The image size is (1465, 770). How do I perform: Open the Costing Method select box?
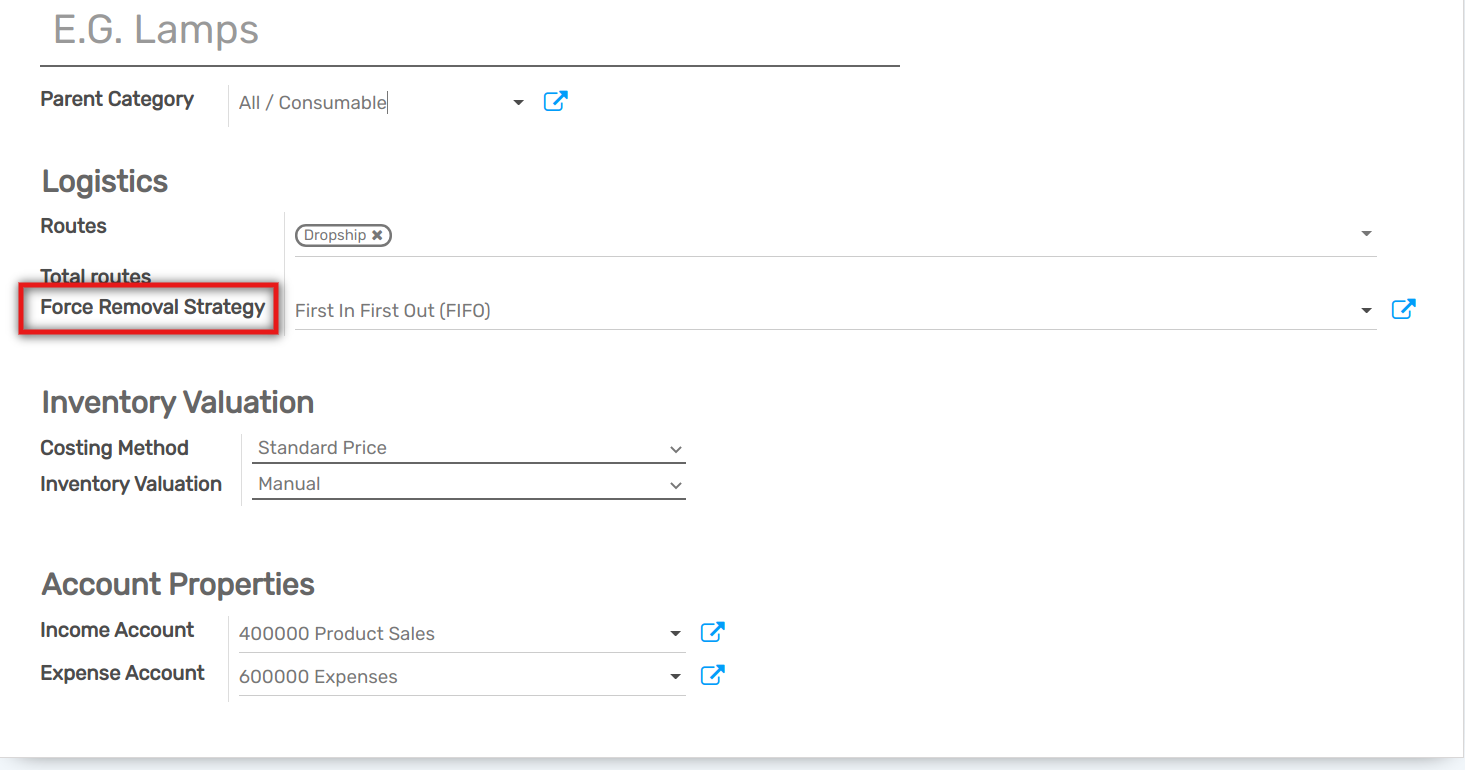(x=468, y=448)
